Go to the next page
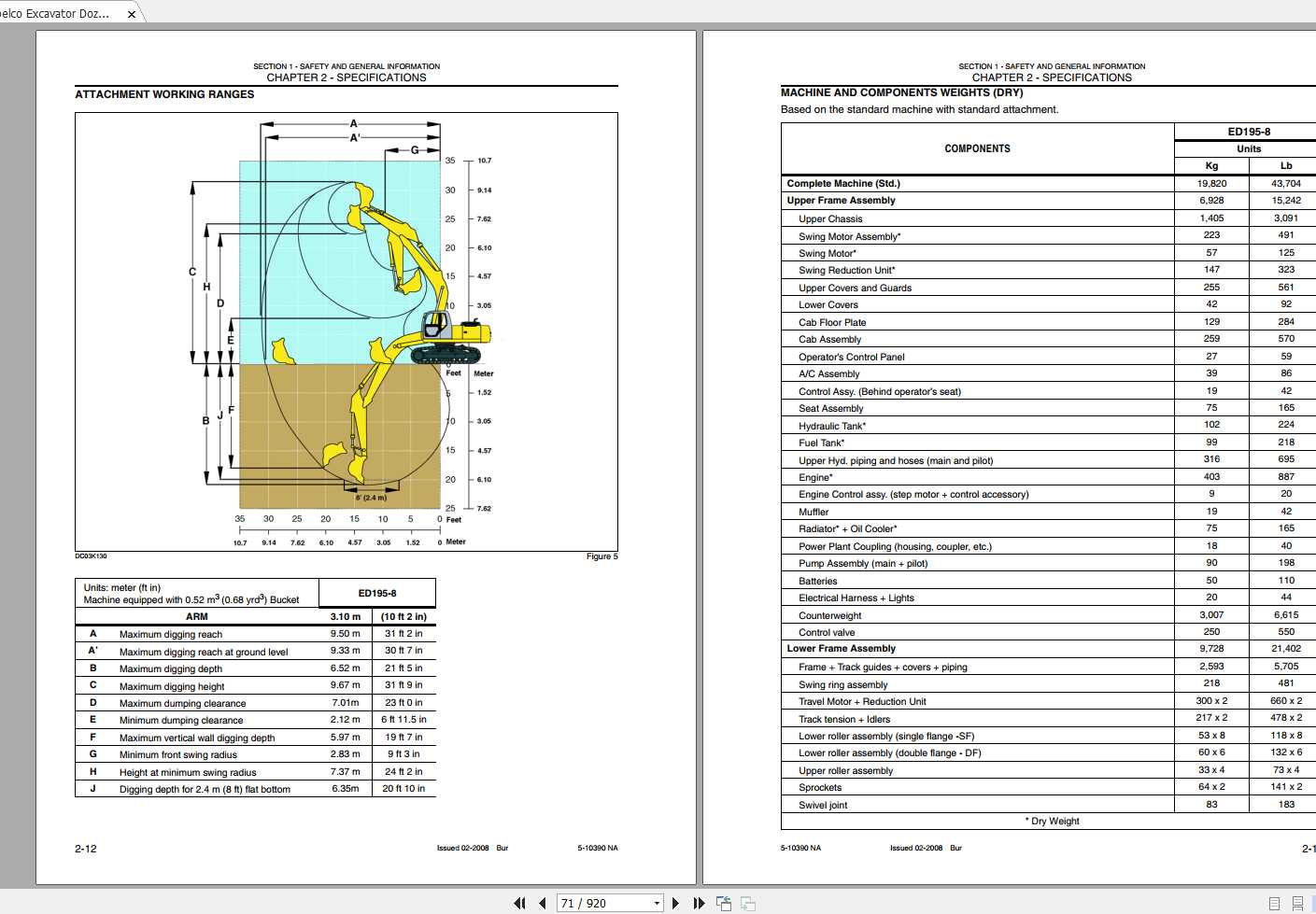 (676, 903)
